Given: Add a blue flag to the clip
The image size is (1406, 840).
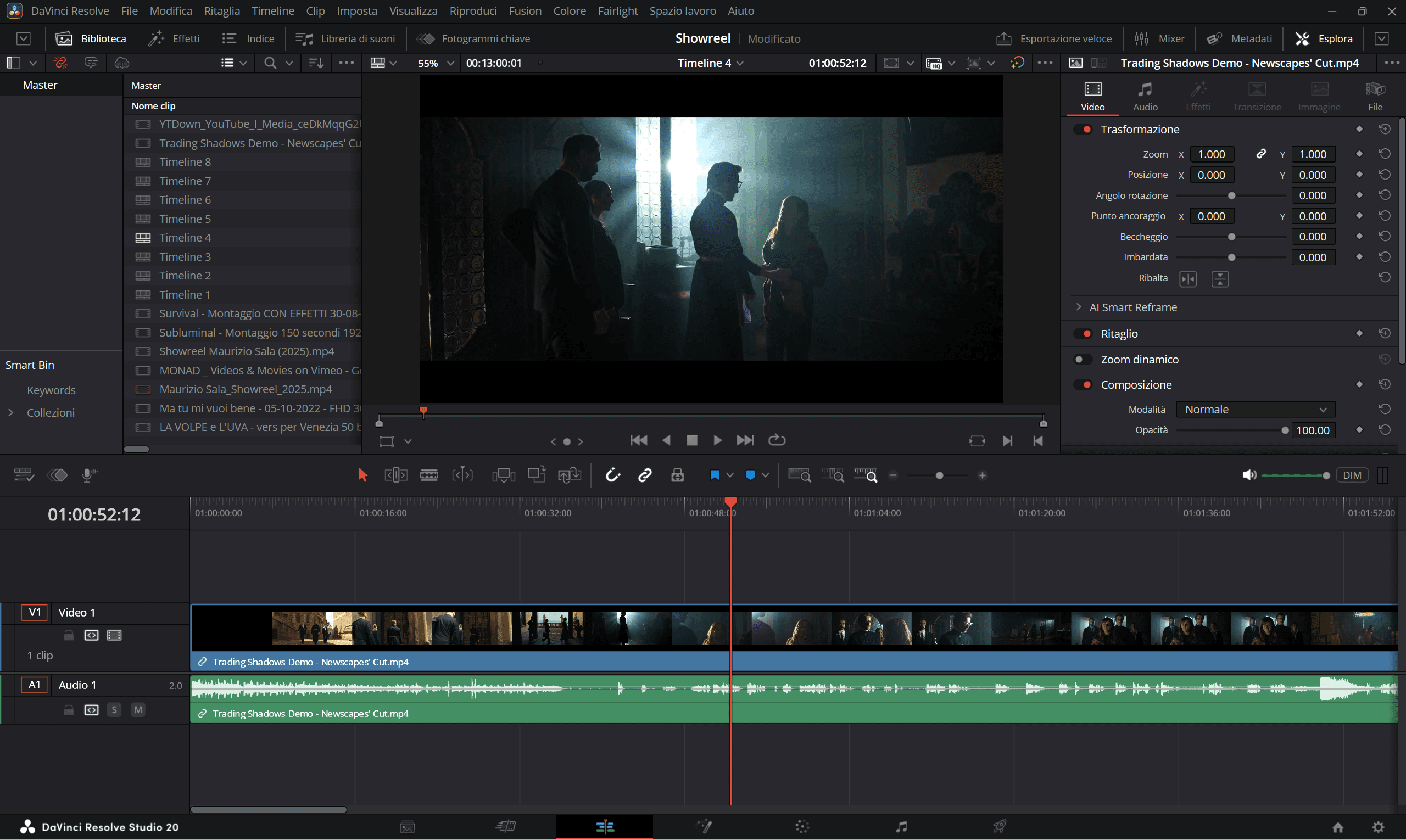Looking at the screenshot, I should coord(715,475).
